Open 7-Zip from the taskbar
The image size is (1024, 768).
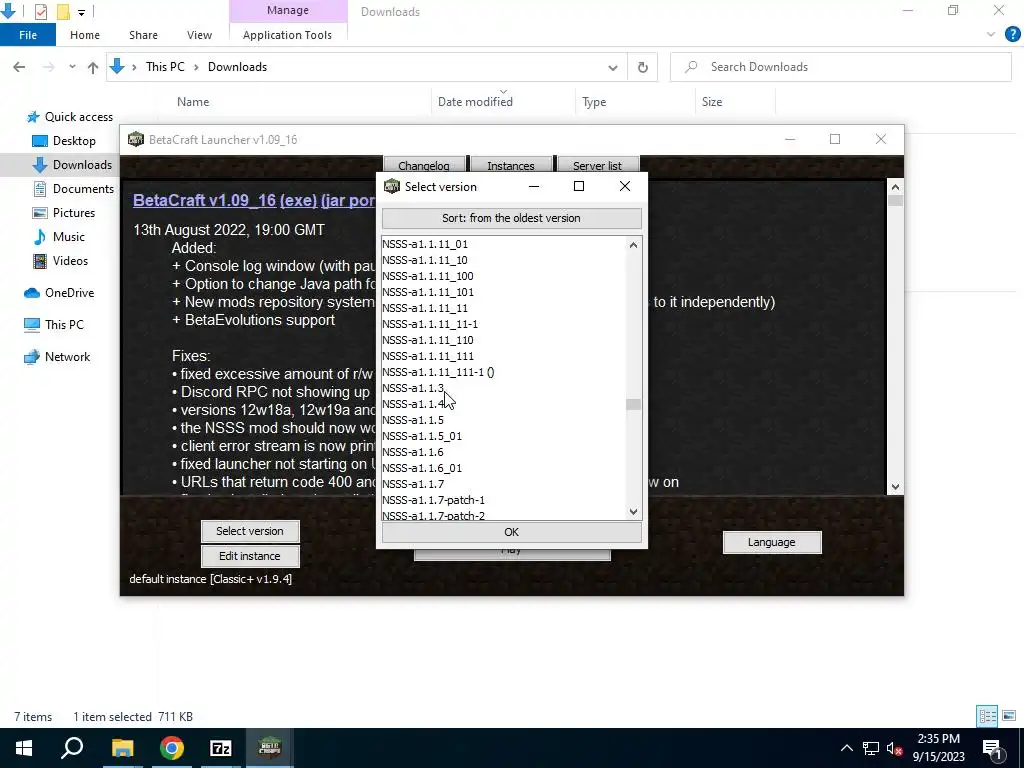tap(221, 748)
